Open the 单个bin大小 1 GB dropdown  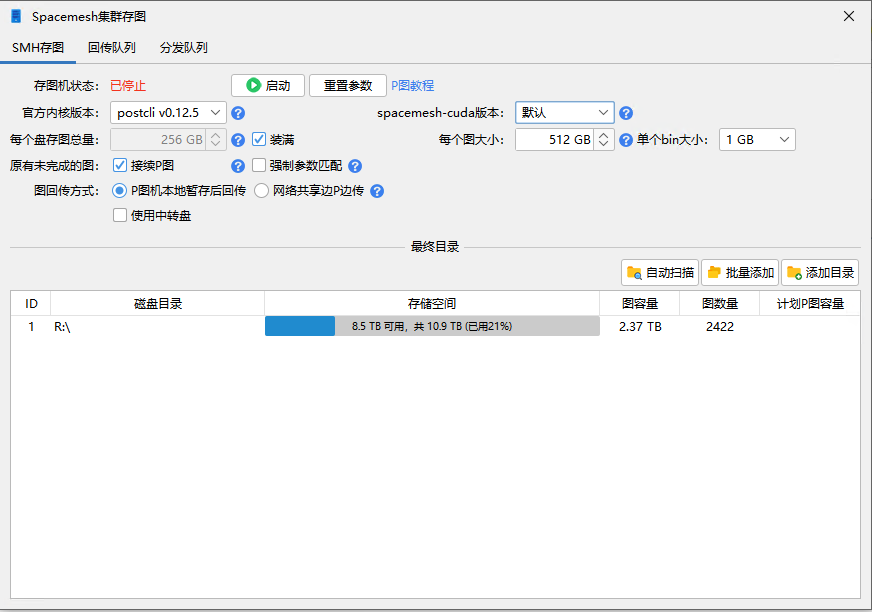pos(757,140)
